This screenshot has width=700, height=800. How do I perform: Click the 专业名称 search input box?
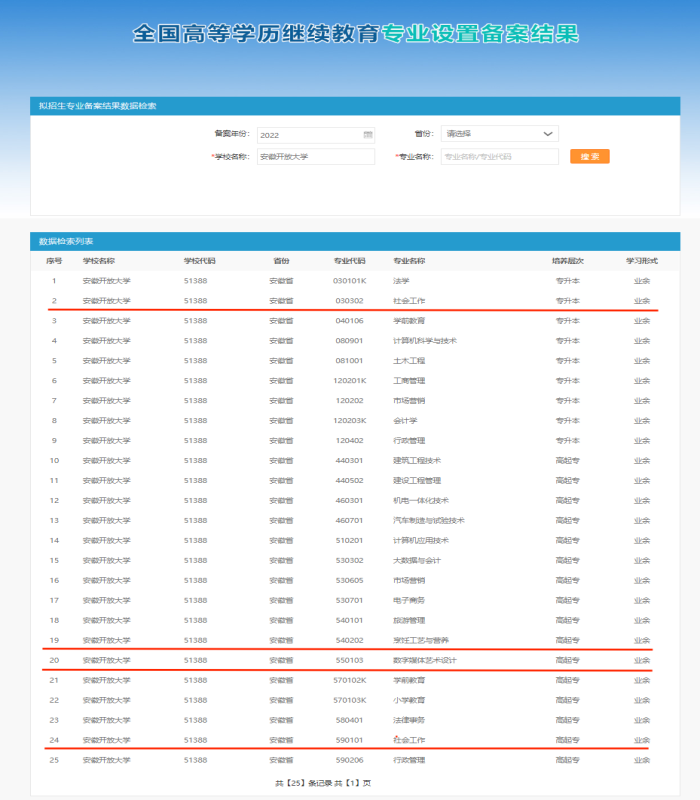point(499,156)
